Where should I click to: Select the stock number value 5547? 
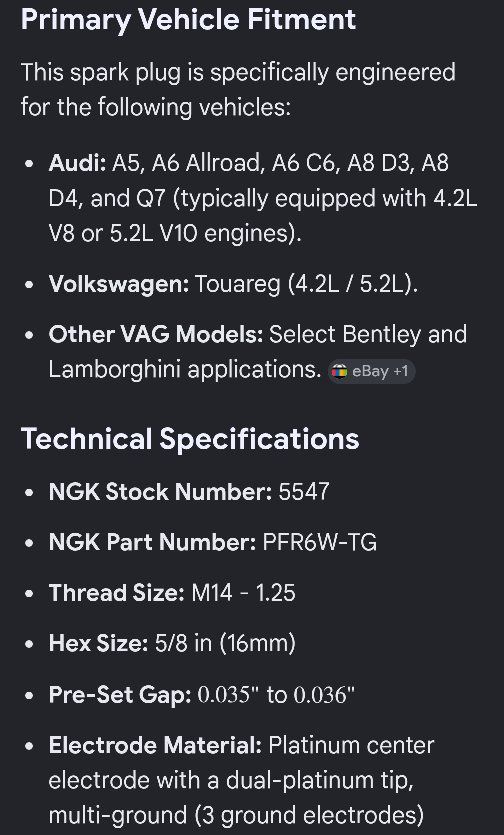(304, 492)
